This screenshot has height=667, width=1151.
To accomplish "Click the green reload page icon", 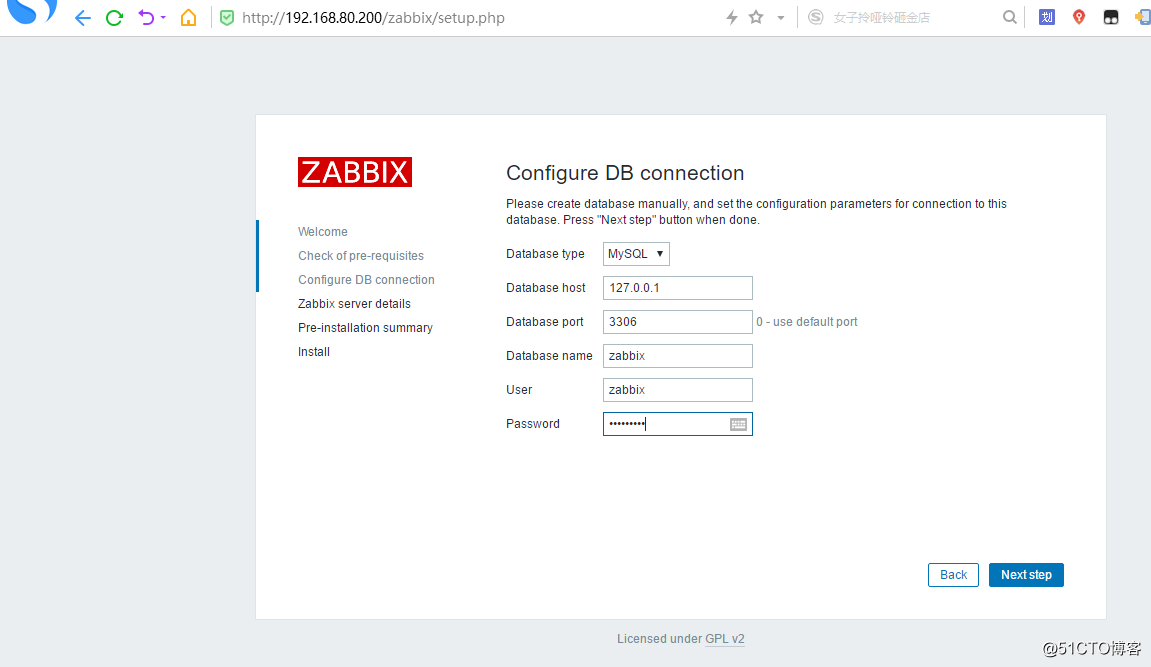I will pyautogui.click(x=112, y=17).
